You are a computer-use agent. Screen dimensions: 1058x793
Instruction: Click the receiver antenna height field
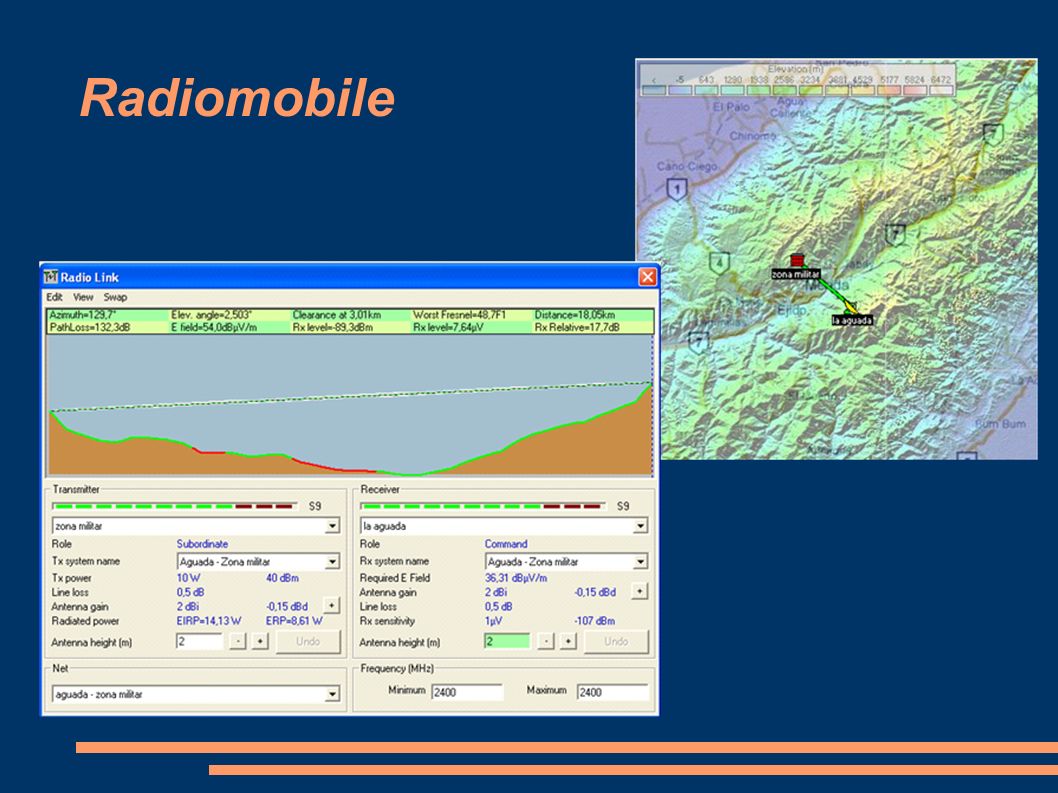pyautogui.click(x=507, y=641)
